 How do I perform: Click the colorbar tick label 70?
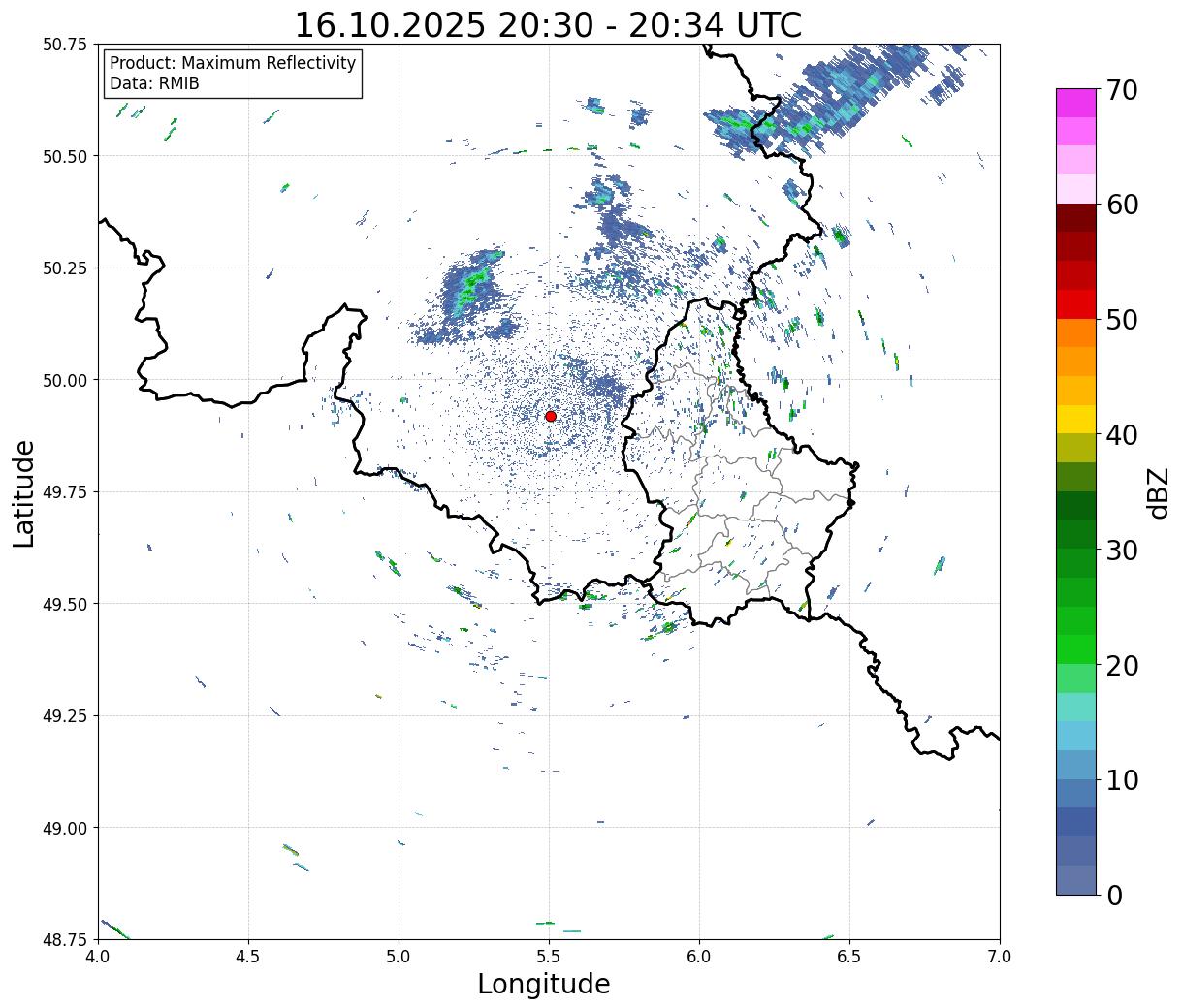(1122, 90)
